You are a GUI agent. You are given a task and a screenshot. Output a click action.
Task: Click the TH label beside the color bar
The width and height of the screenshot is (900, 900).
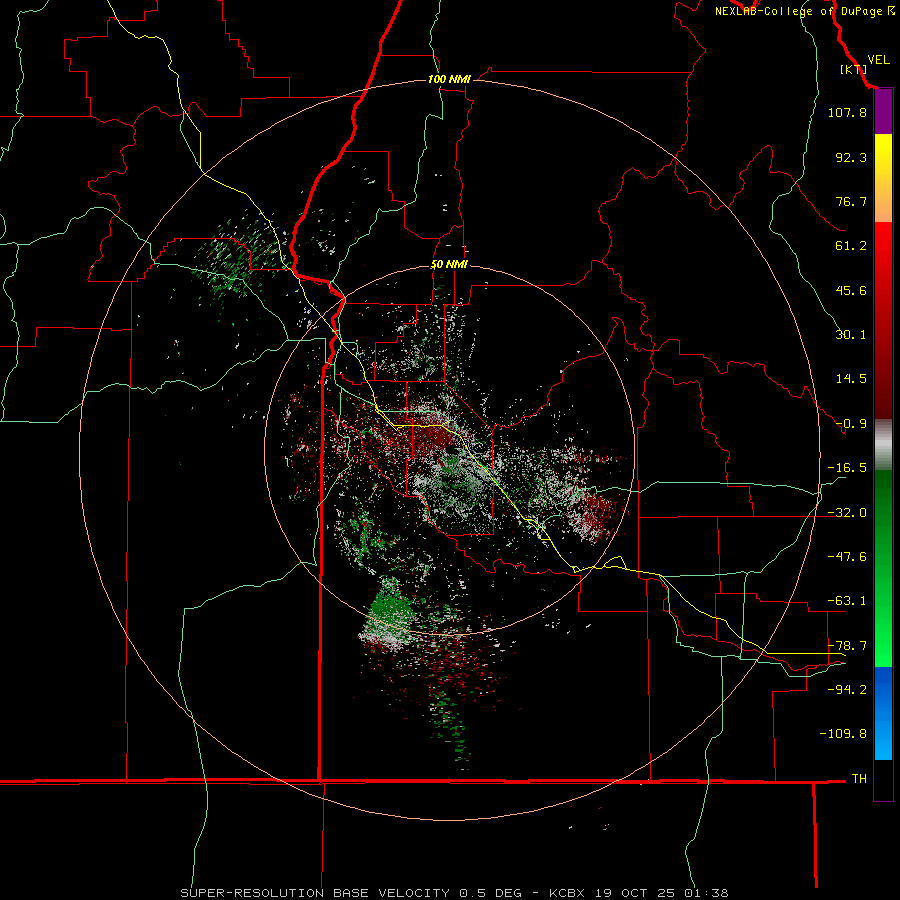[x=859, y=778]
